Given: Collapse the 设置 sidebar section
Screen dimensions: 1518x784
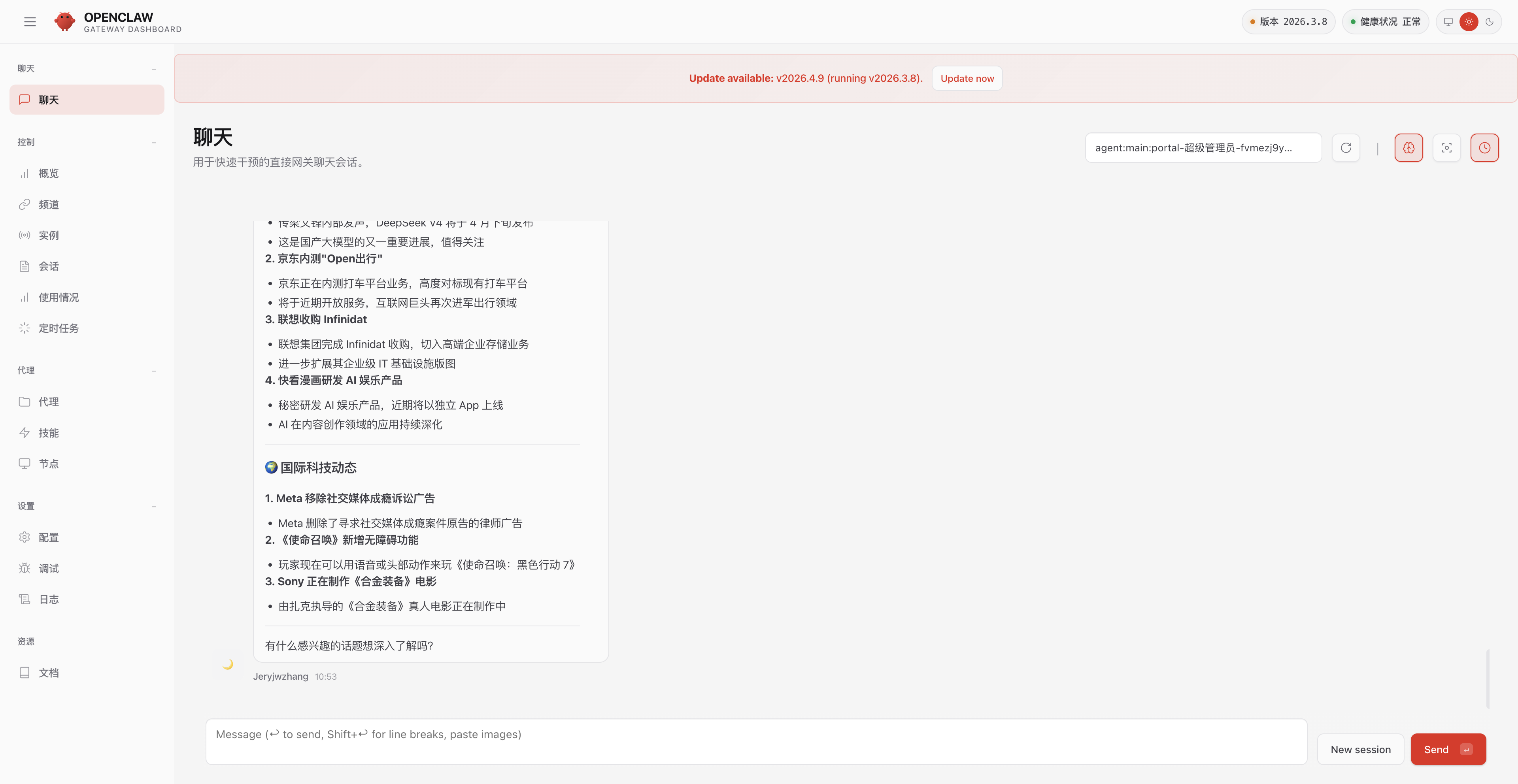Looking at the screenshot, I should (154, 506).
